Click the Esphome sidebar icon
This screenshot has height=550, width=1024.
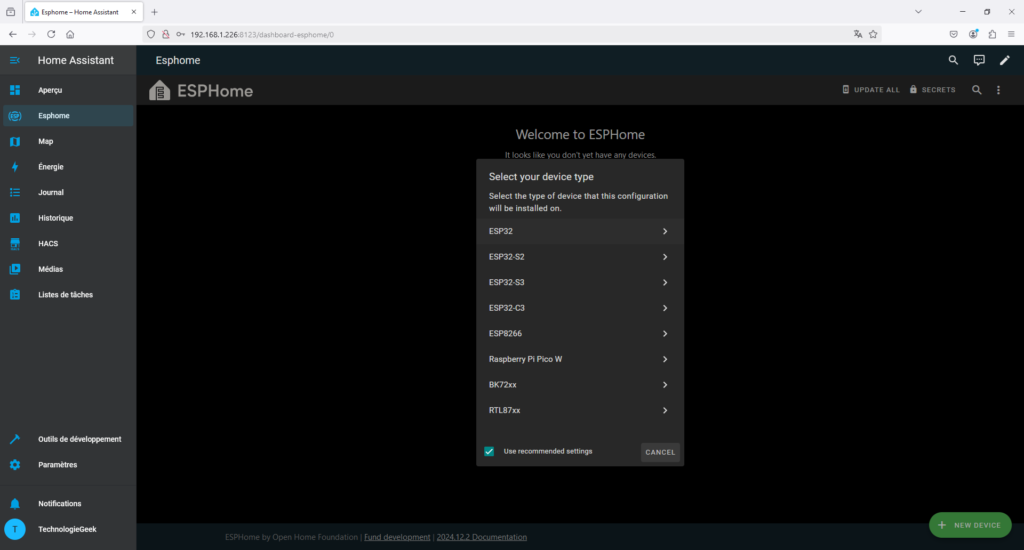coord(14,116)
